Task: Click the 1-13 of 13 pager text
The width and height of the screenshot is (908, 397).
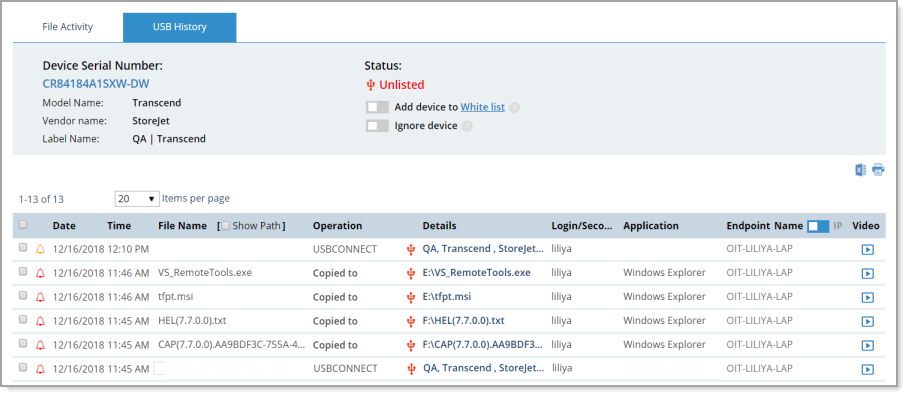Action: 41,200
